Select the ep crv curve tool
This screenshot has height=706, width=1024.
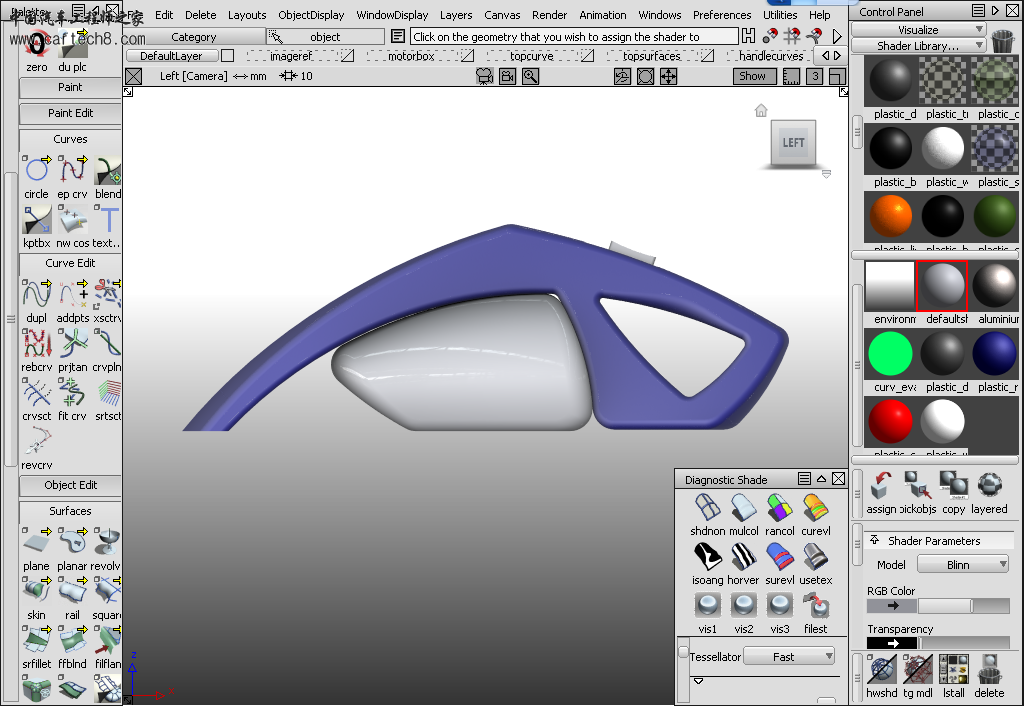(x=72, y=170)
